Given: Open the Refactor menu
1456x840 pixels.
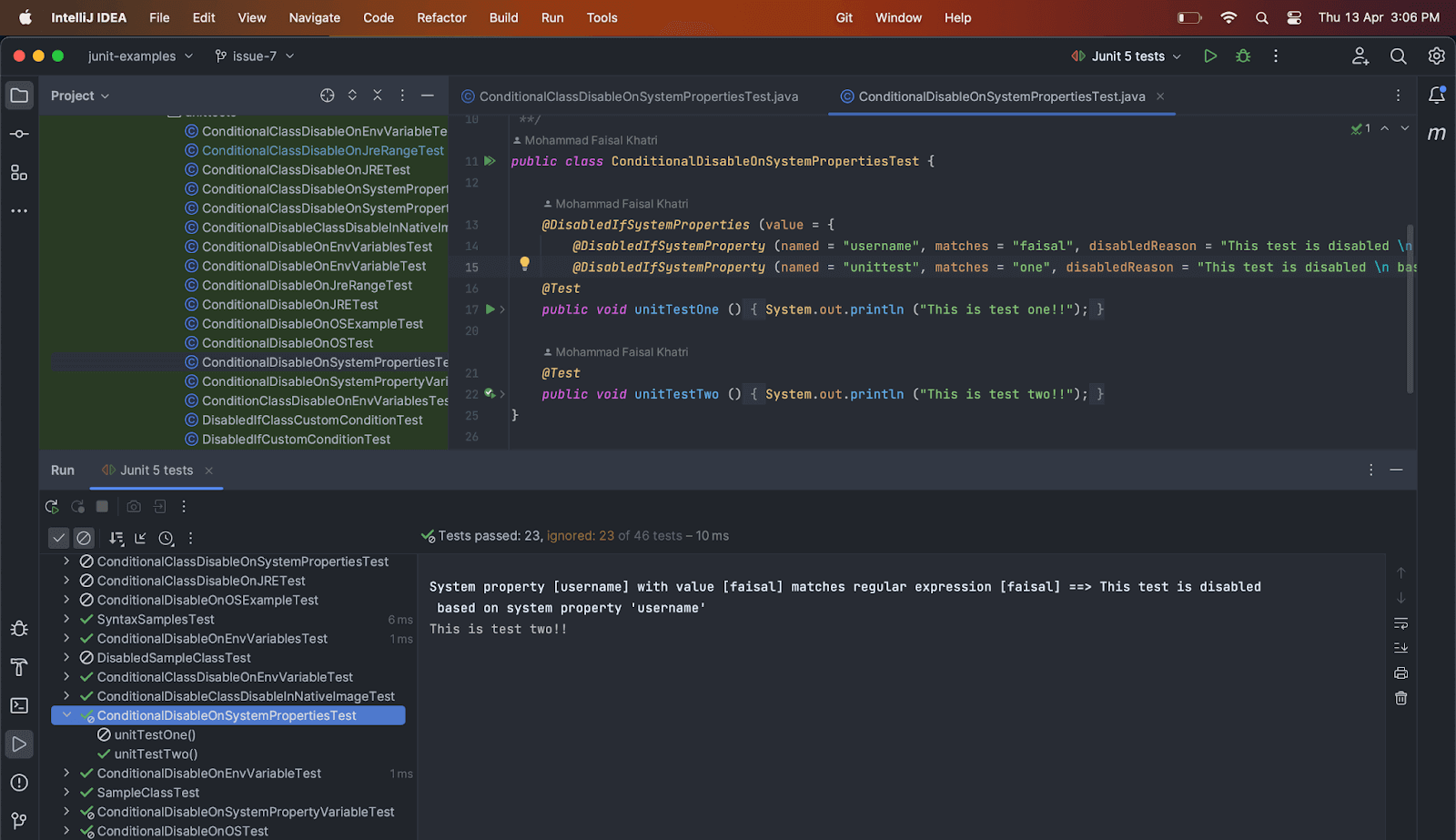Looking at the screenshot, I should (x=441, y=17).
